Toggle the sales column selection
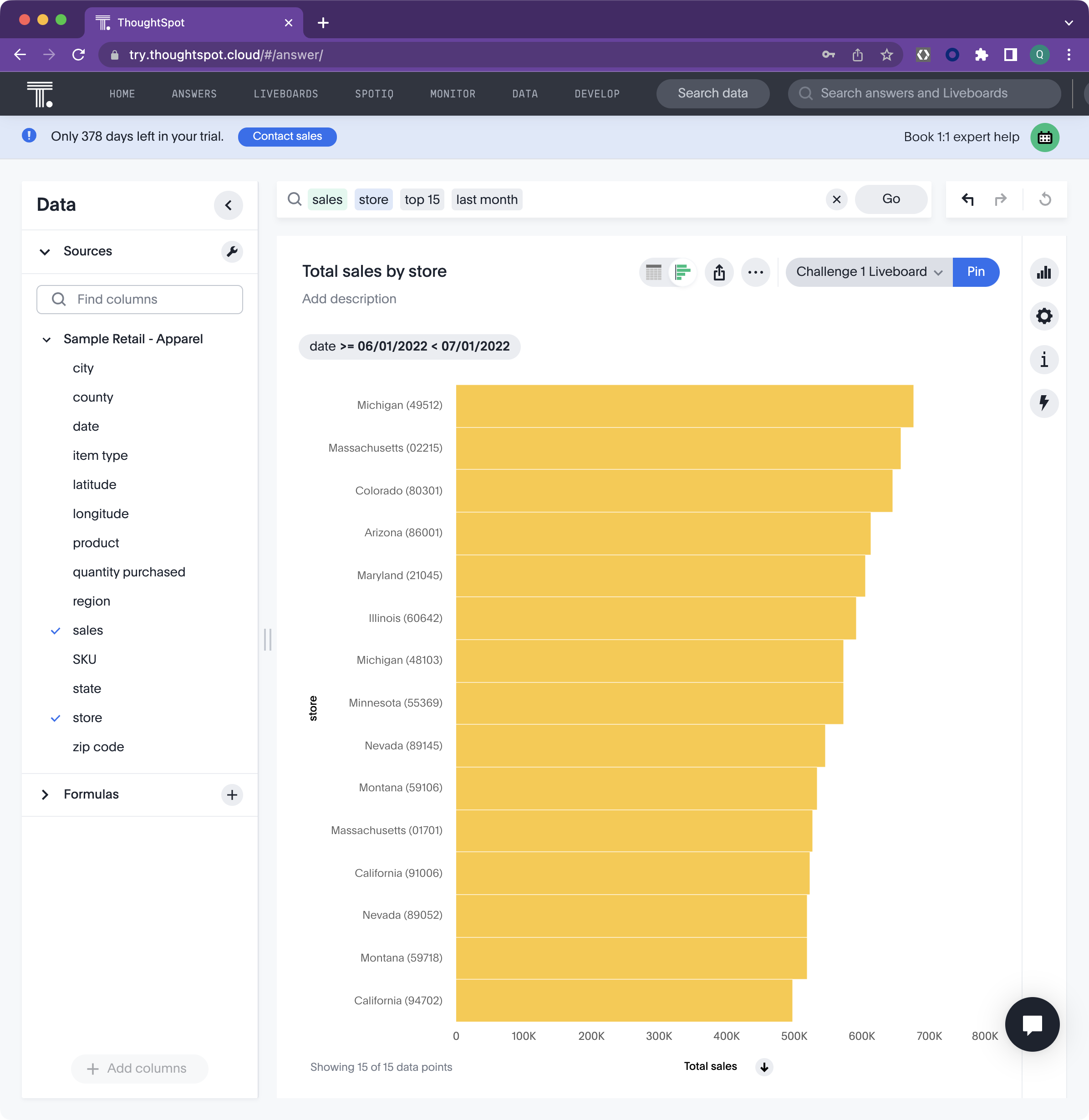Screen dimensions: 1089x1120 pos(87,631)
